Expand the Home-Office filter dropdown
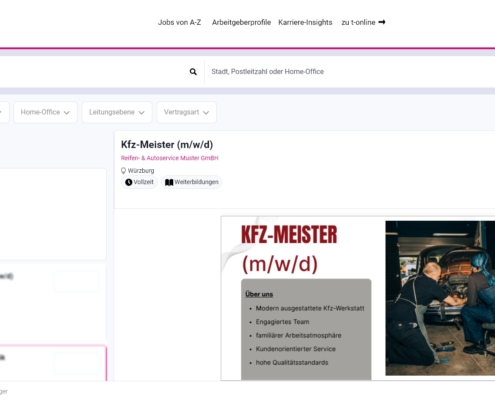 (x=45, y=112)
